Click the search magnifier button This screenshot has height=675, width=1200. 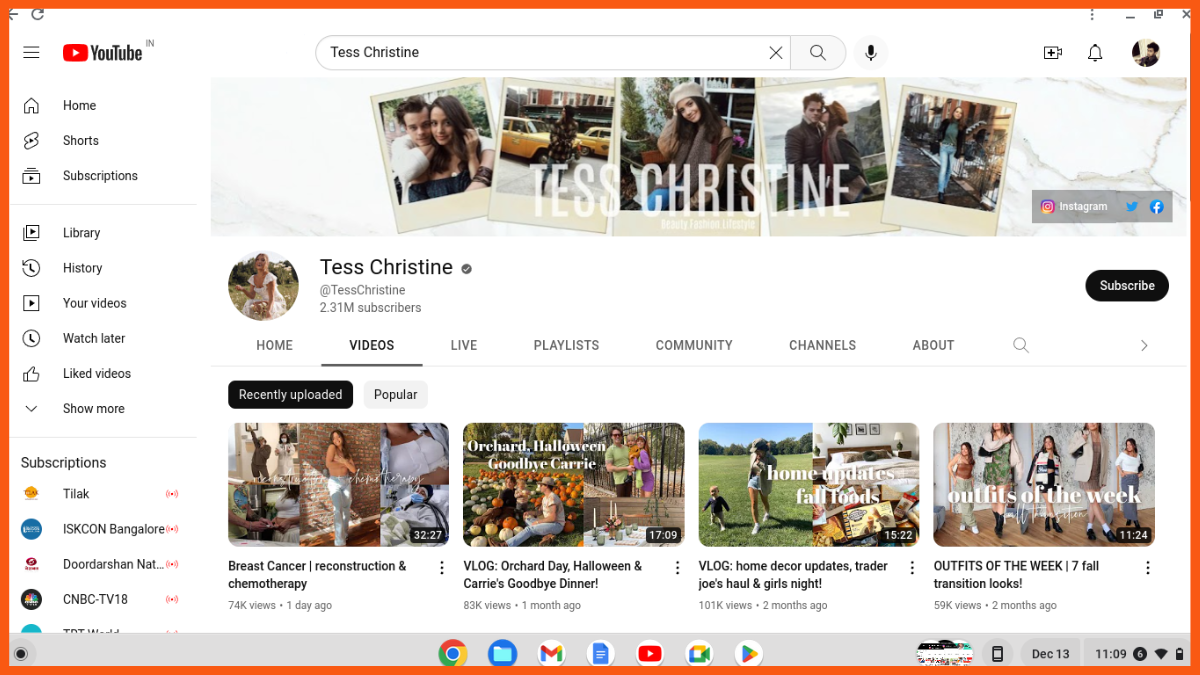point(818,53)
